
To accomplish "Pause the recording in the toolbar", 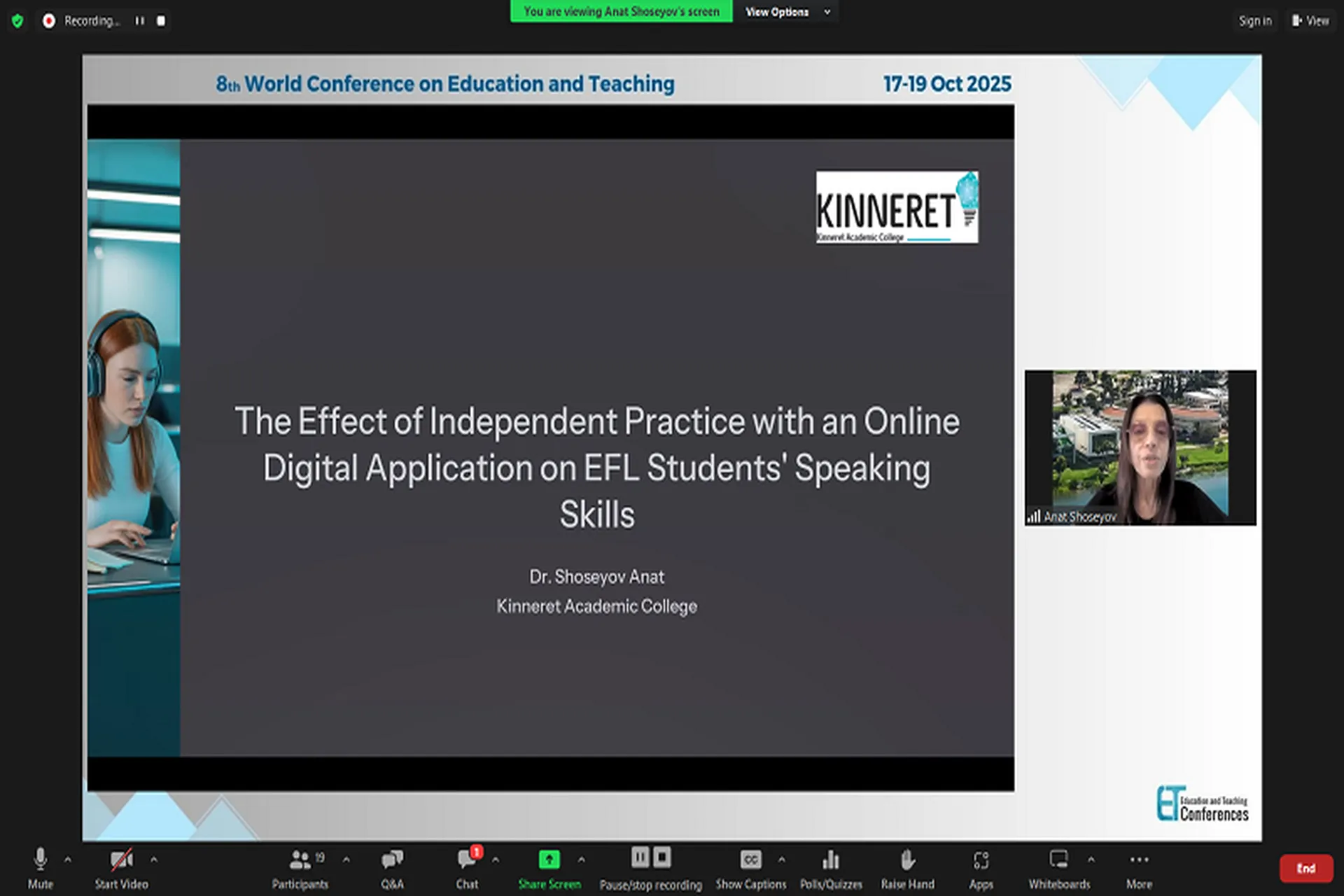I will tap(640, 857).
